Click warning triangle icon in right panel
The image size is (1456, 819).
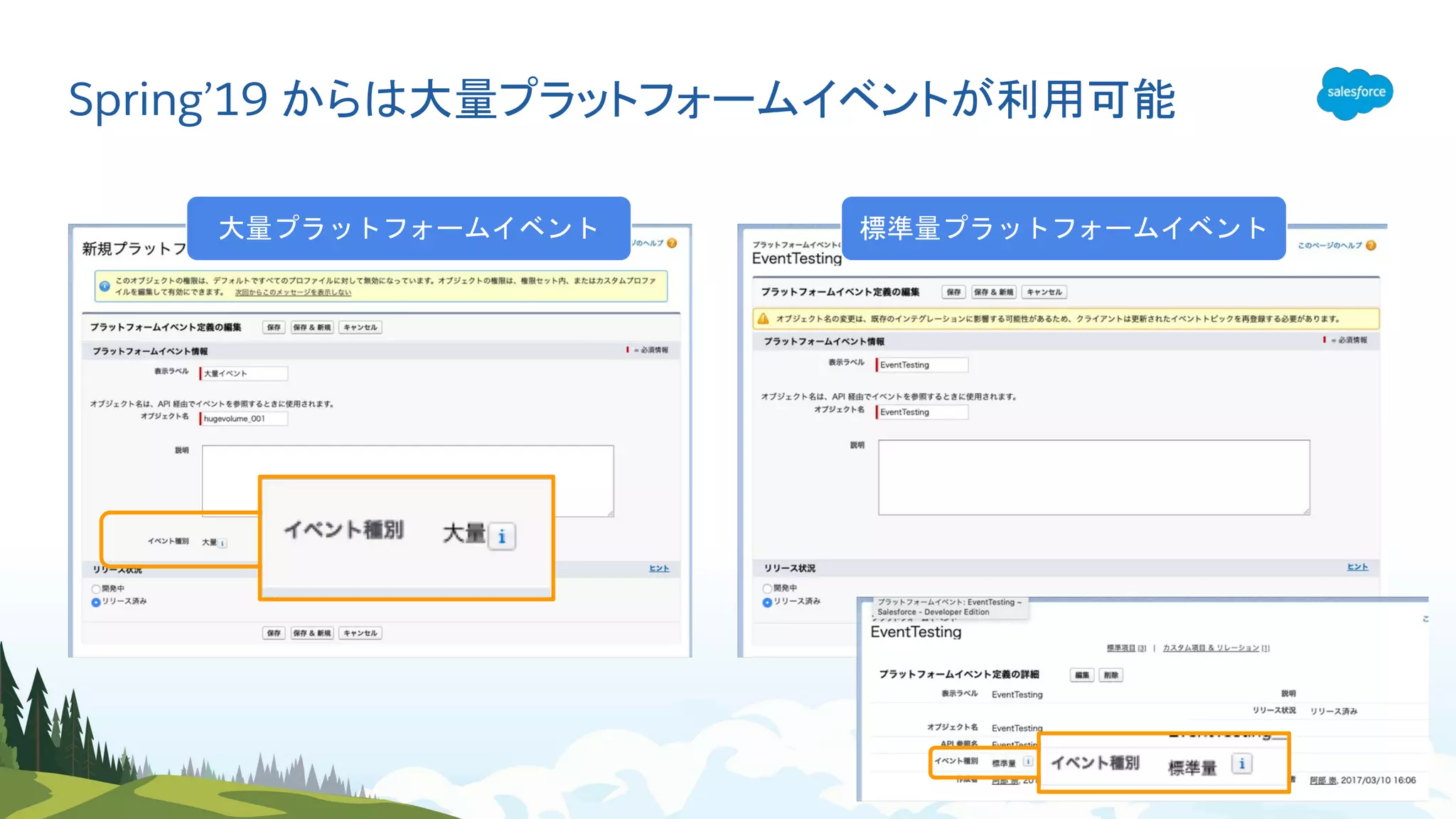[x=764, y=318]
